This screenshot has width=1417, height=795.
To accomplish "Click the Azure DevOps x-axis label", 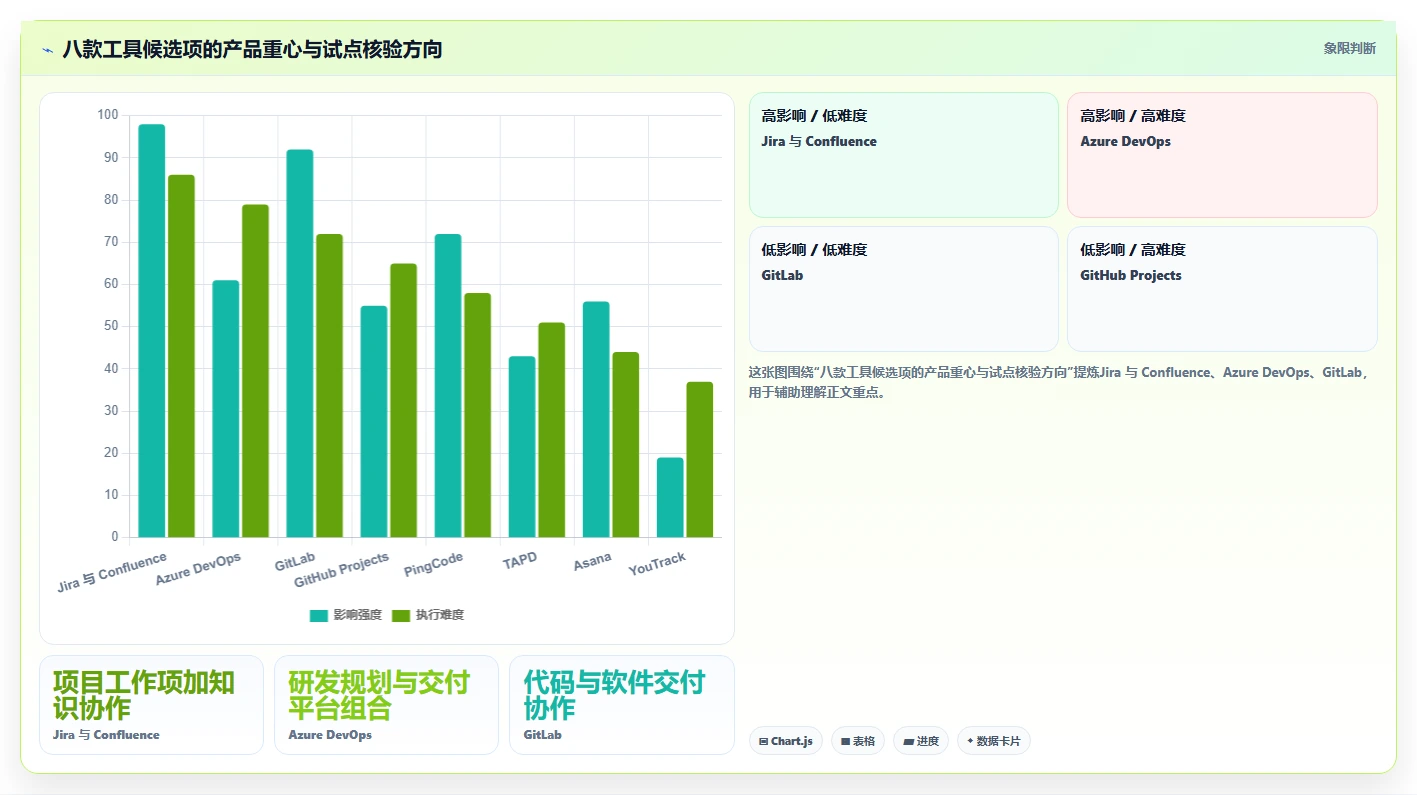I will coord(198,569).
